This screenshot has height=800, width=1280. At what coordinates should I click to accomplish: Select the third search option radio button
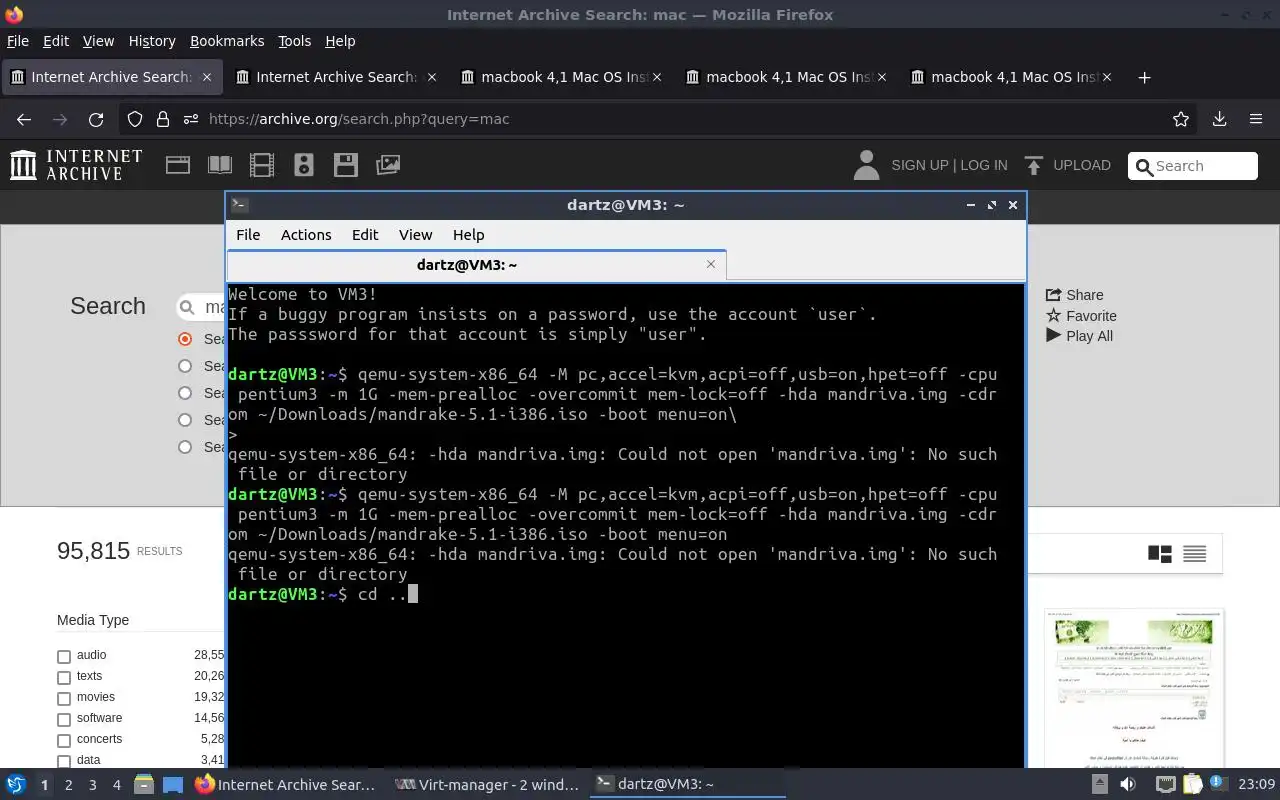[x=185, y=393]
